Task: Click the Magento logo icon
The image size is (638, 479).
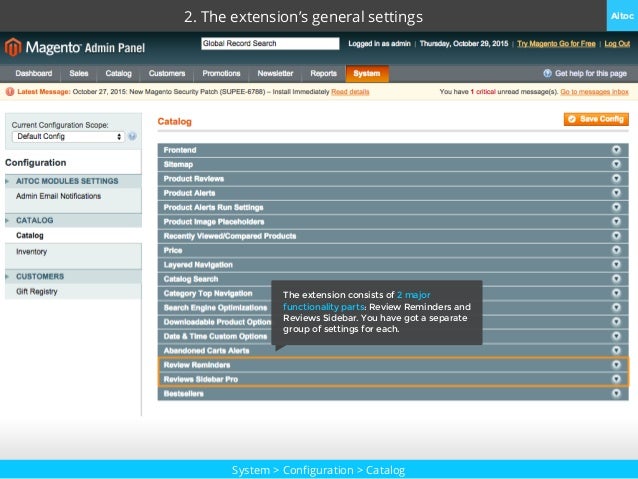Action: tap(13, 47)
